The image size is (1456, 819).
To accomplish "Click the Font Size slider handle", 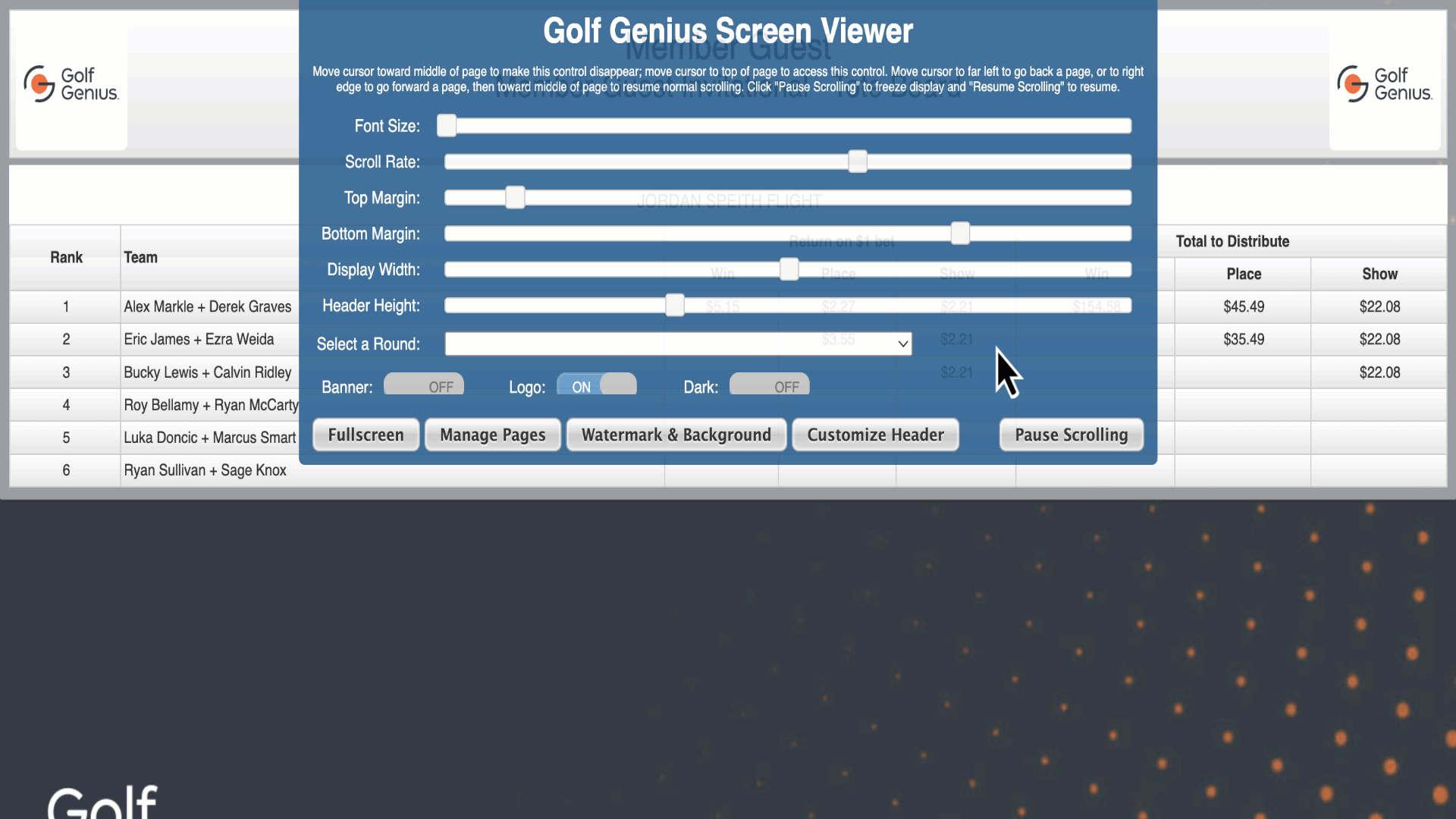I will pos(447,126).
